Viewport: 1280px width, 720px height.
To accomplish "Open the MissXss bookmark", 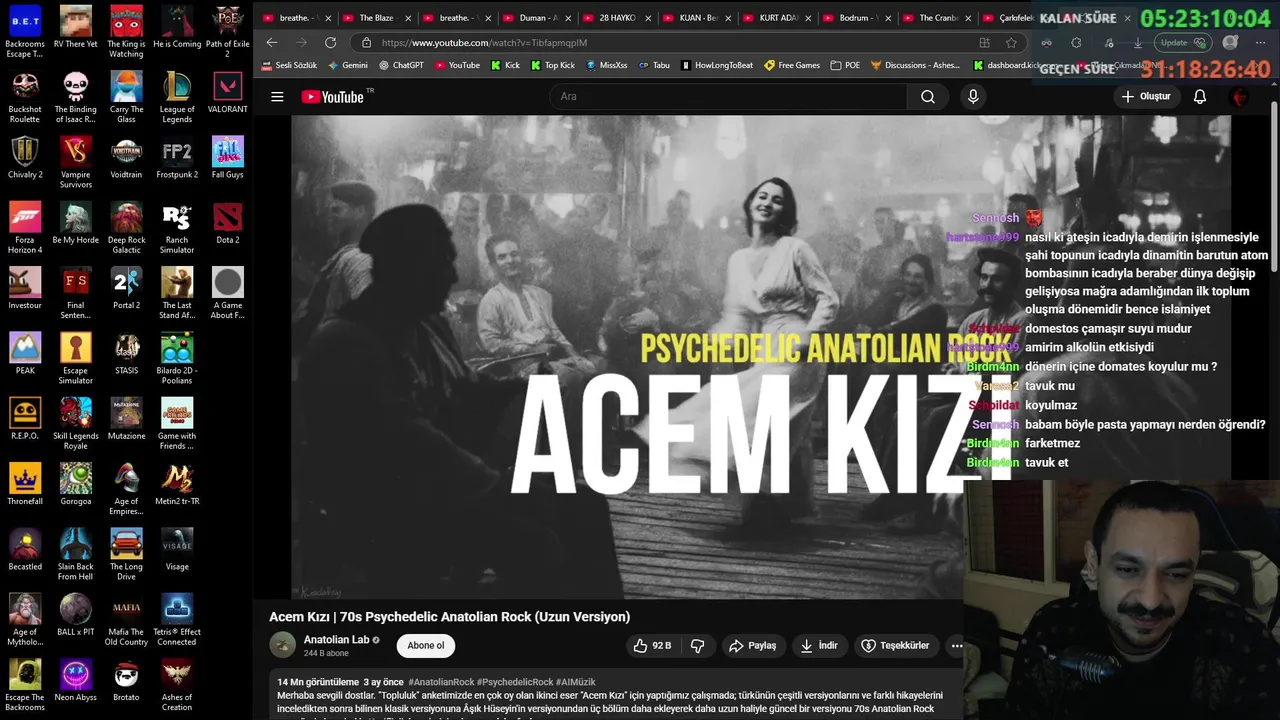I will [606, 65].
